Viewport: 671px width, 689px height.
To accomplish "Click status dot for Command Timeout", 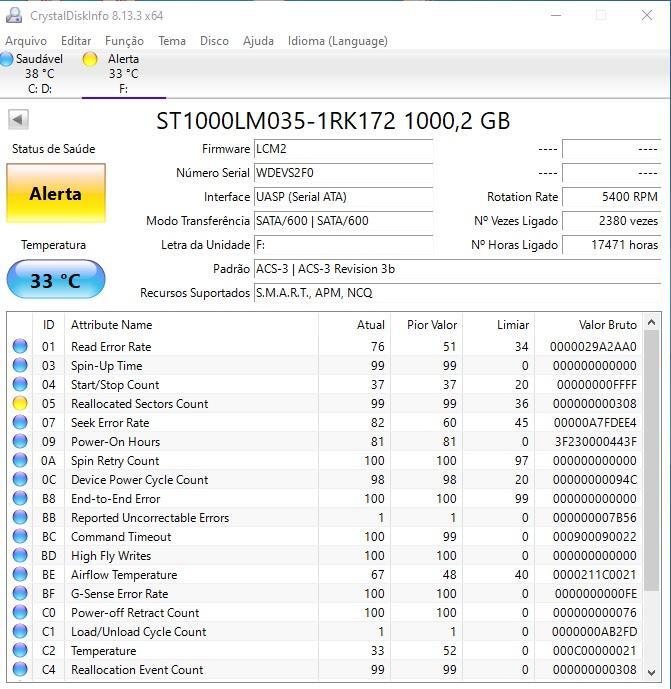I will tap(20, 536).
